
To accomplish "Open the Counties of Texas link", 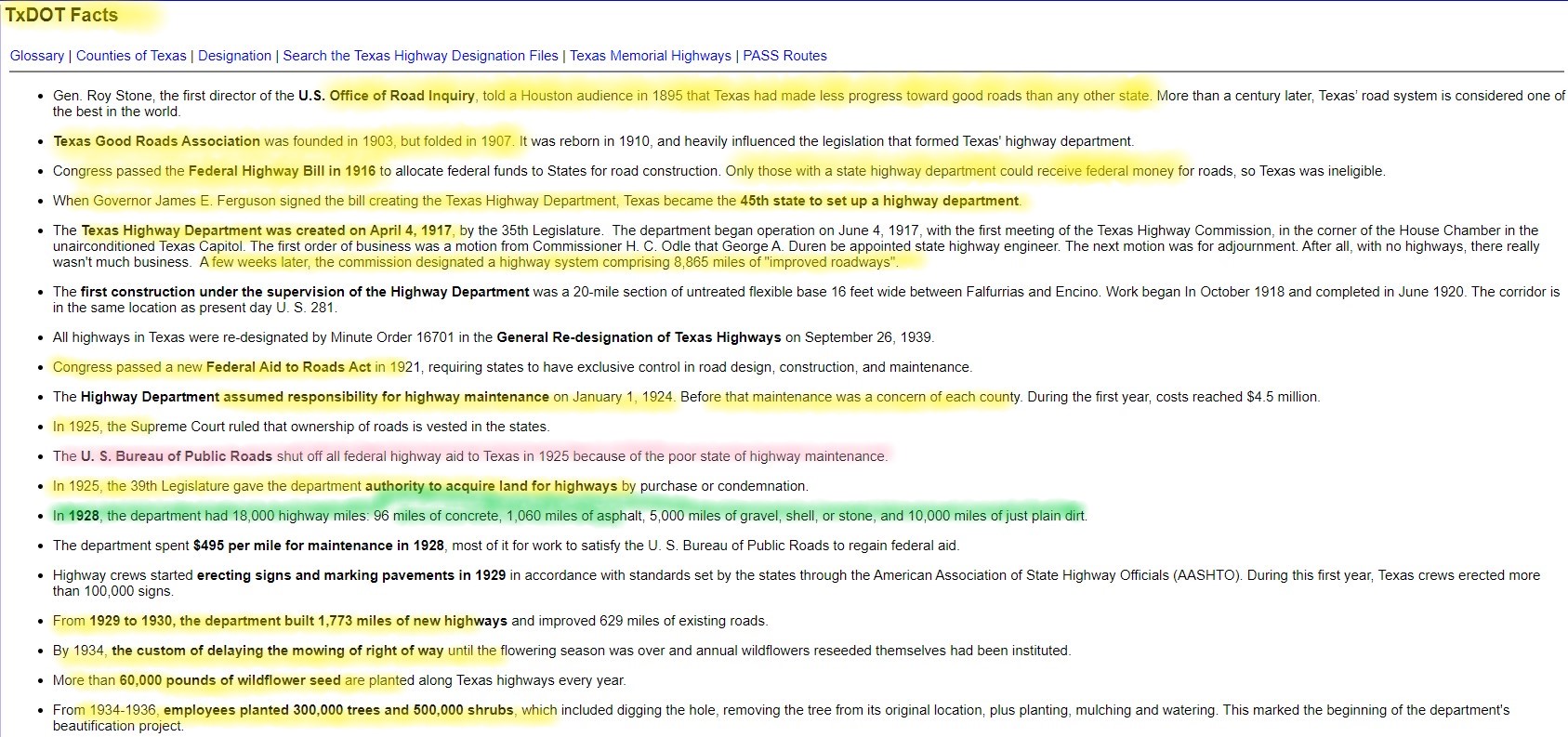I will click(131, 56).
